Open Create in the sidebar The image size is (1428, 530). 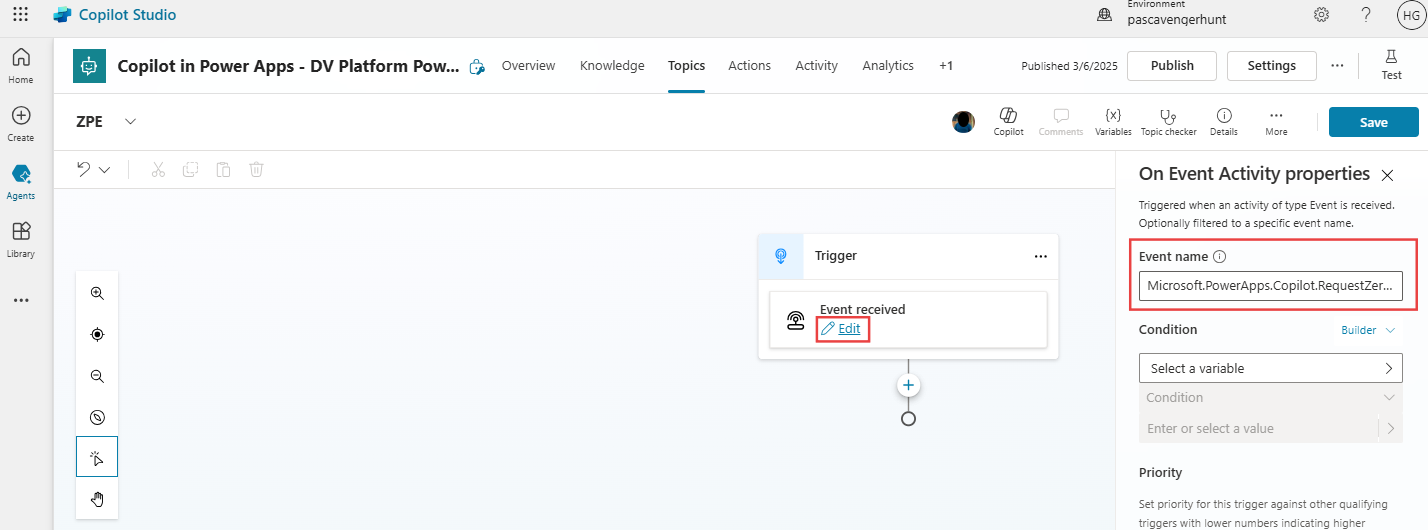pyautogui.click(x=21, y=123)
